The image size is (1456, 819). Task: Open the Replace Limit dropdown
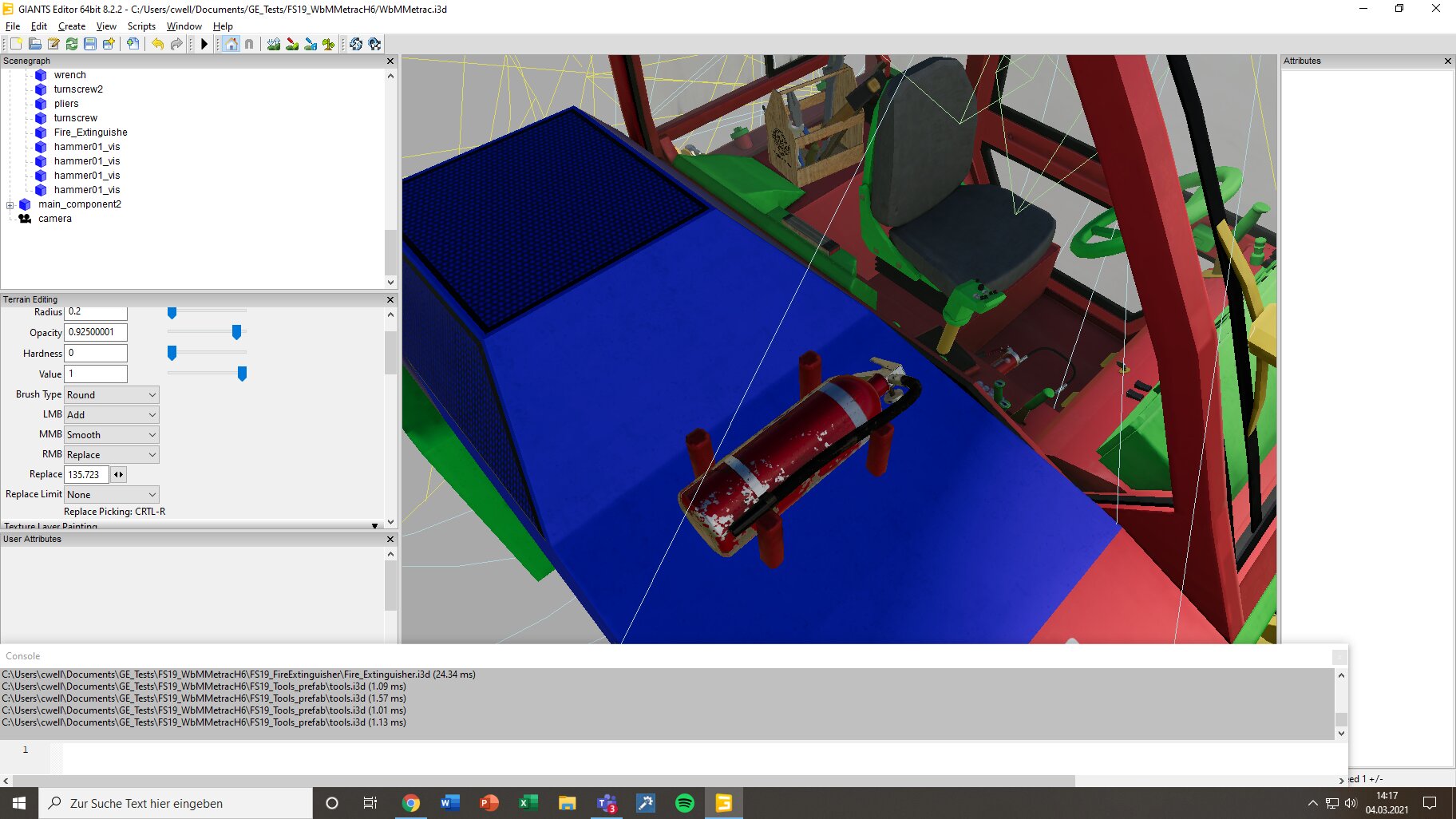(x=111, y=495)
